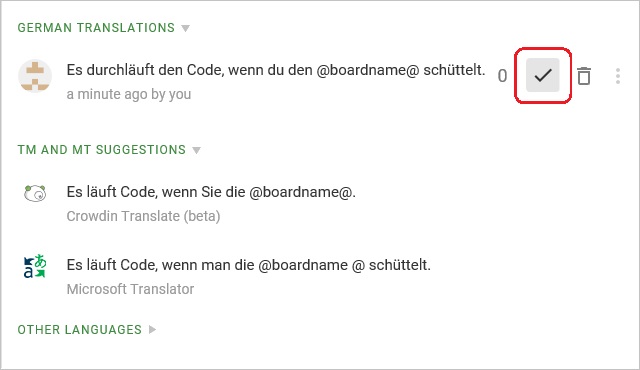The image size is (640, 370).
Task: Click the 'Crowdin Translate (beta)' label
Action: point(143,216)
